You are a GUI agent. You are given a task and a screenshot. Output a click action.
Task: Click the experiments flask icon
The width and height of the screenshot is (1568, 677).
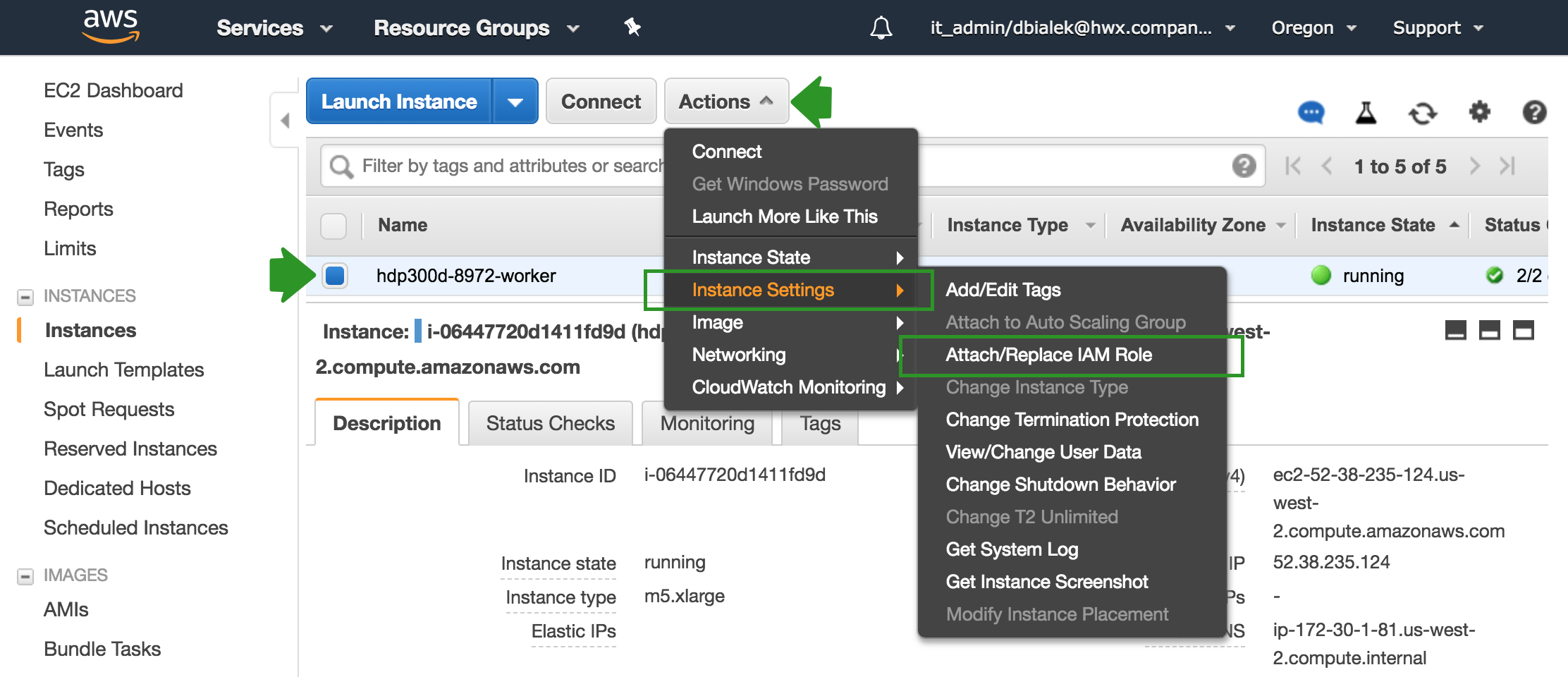click(x=1366, y=113)
